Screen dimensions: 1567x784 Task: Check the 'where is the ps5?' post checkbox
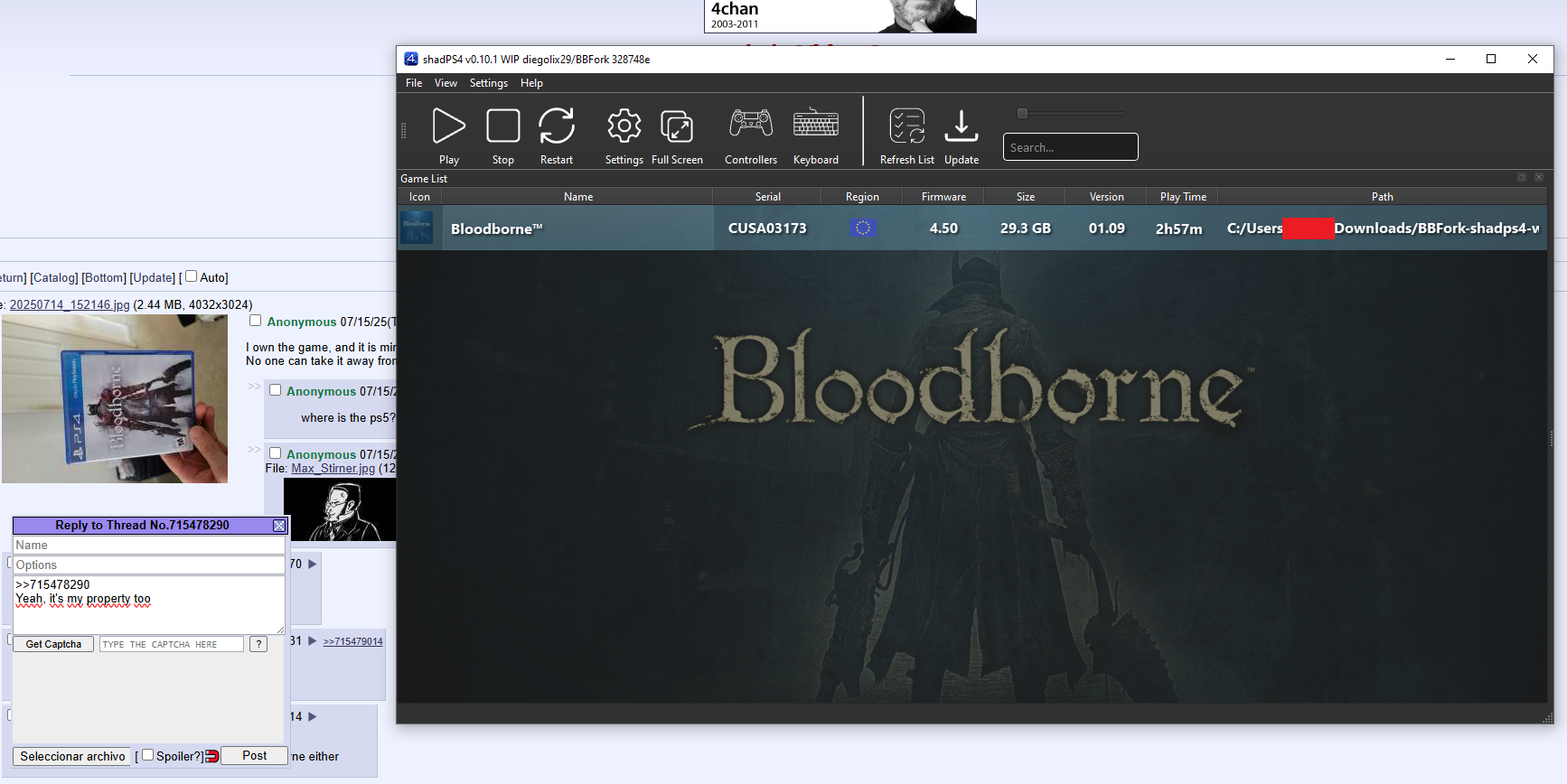point(275,390)
